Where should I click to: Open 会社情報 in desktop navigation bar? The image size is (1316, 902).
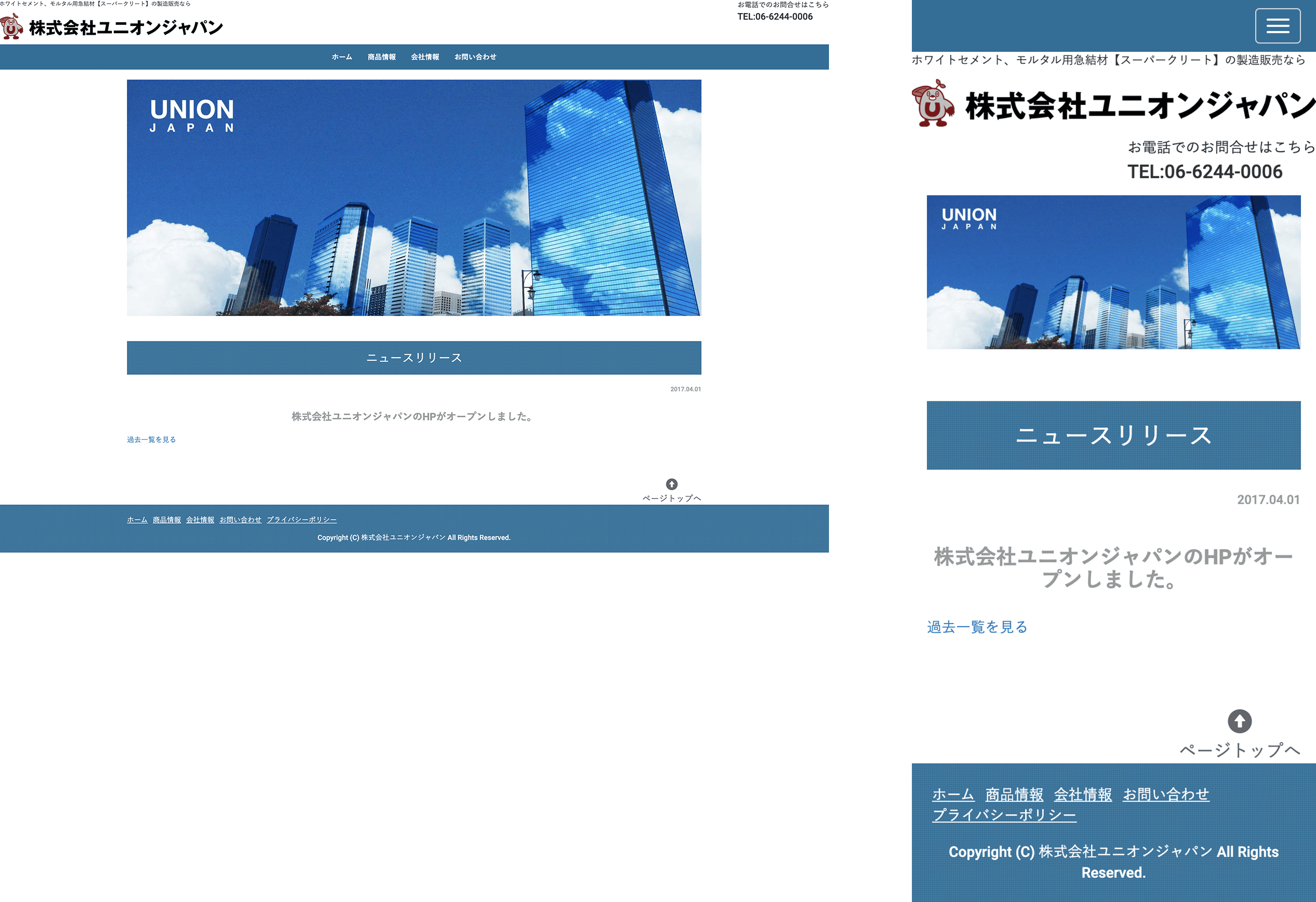click(425, 57)
